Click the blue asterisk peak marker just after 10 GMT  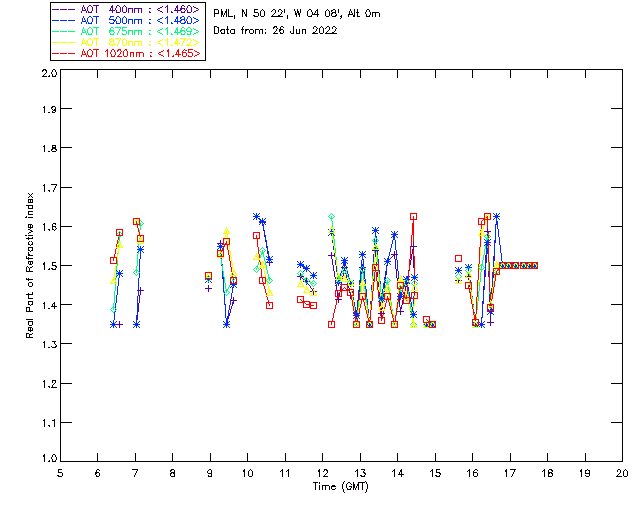(256, 216)
